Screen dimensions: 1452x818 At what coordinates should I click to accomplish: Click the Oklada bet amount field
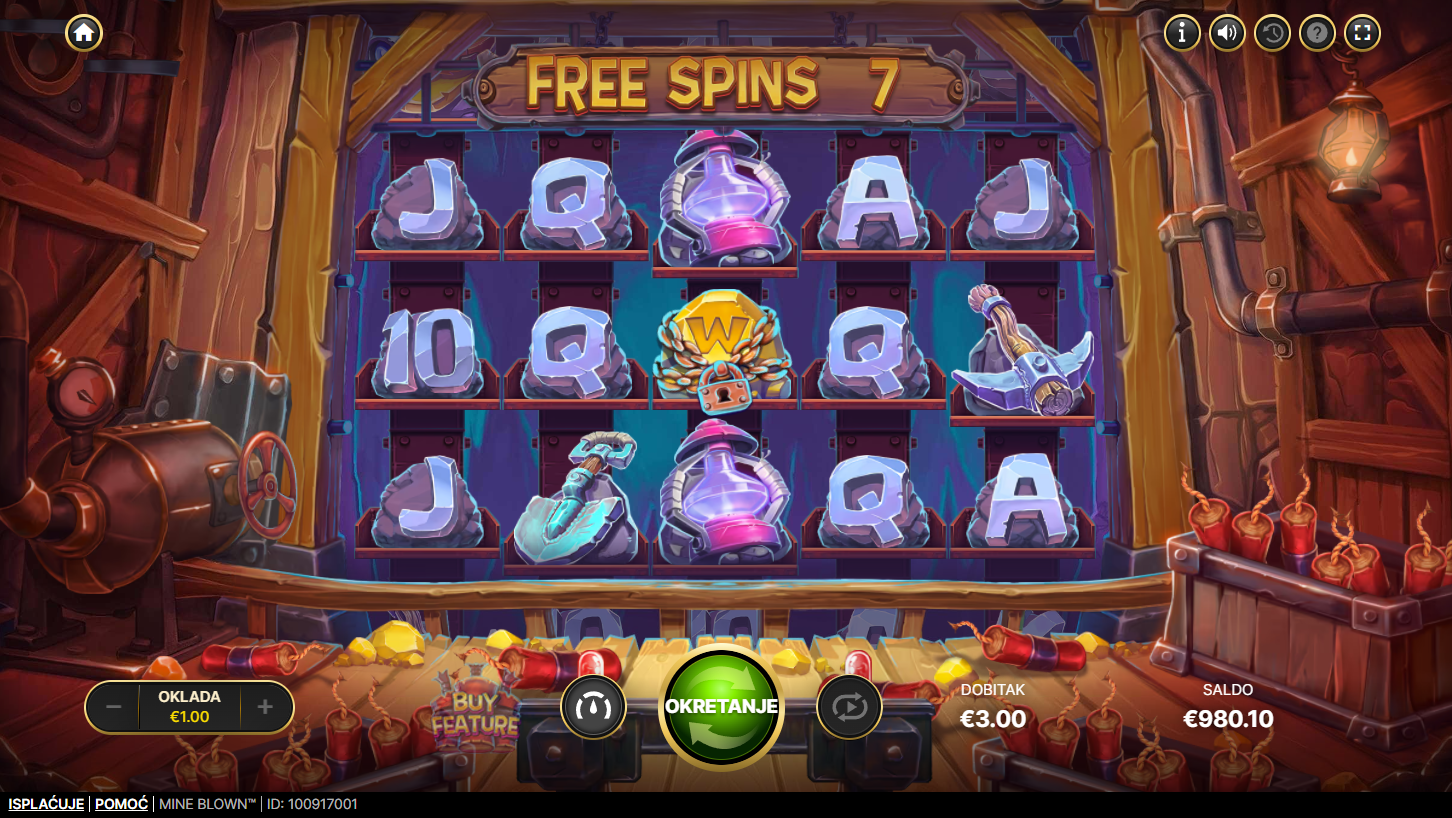(189, 707)
